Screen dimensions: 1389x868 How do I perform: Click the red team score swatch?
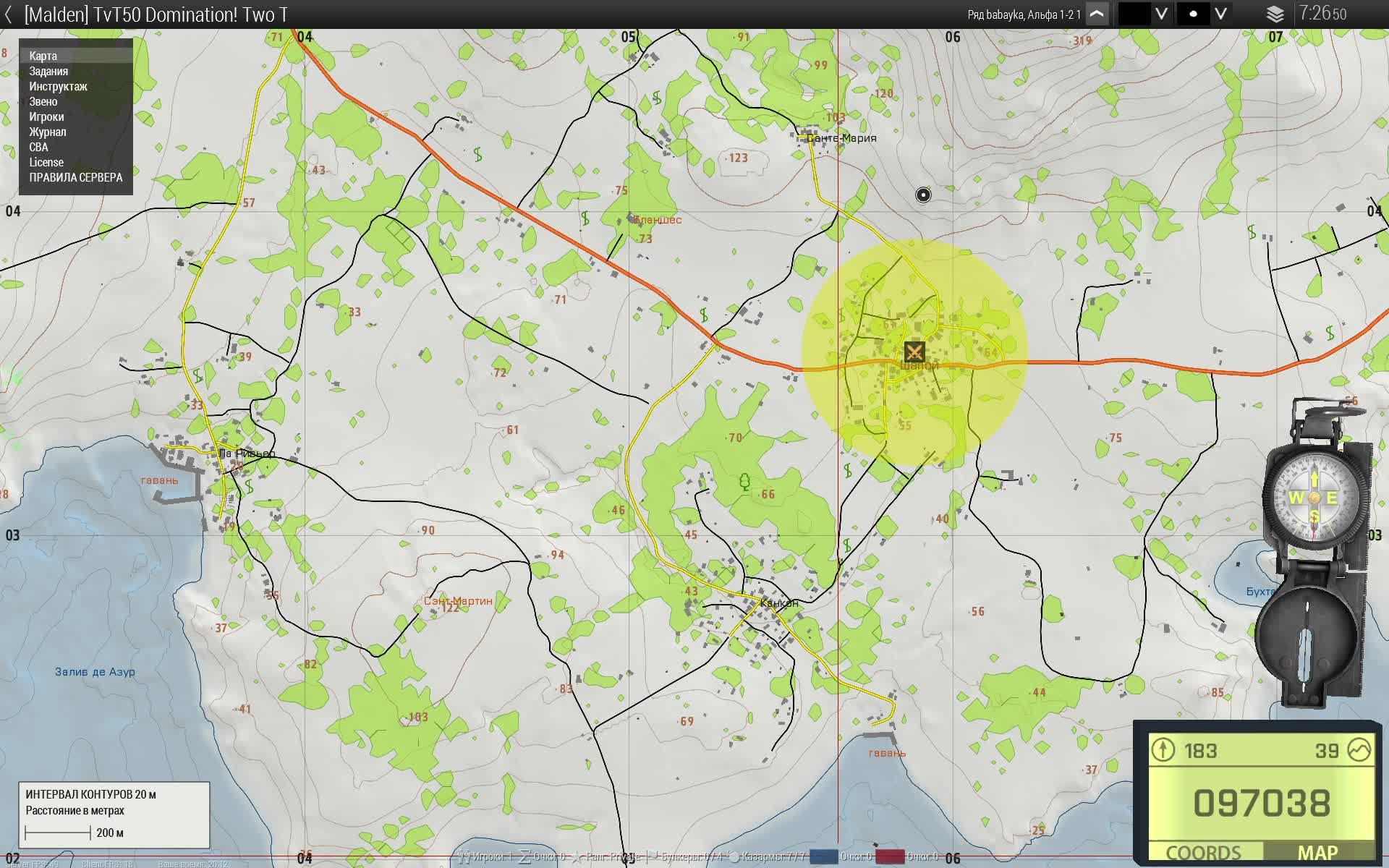[890, 856]
